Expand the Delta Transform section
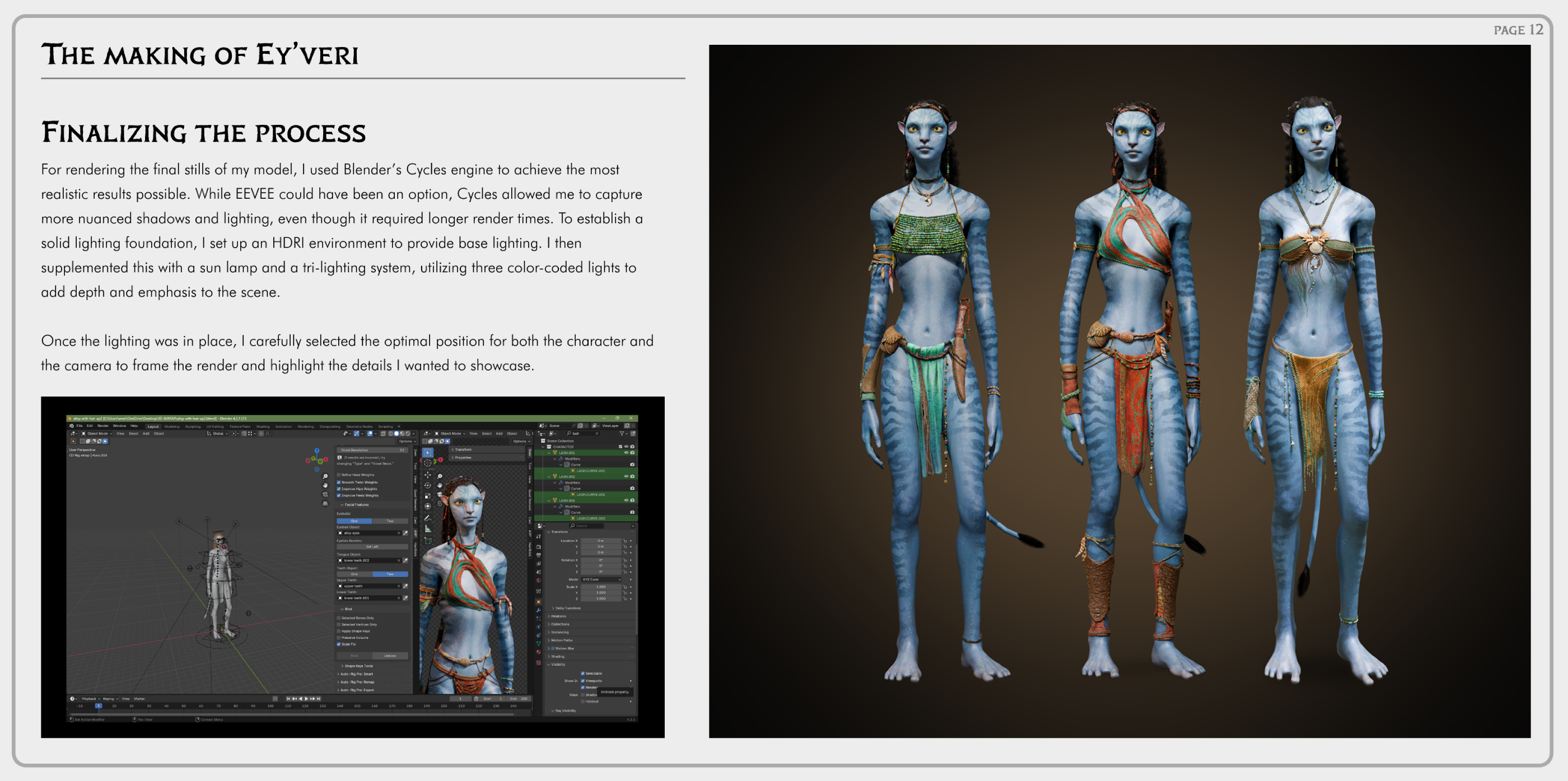This screenshot has width=1568, height=781. click(566, 608)
